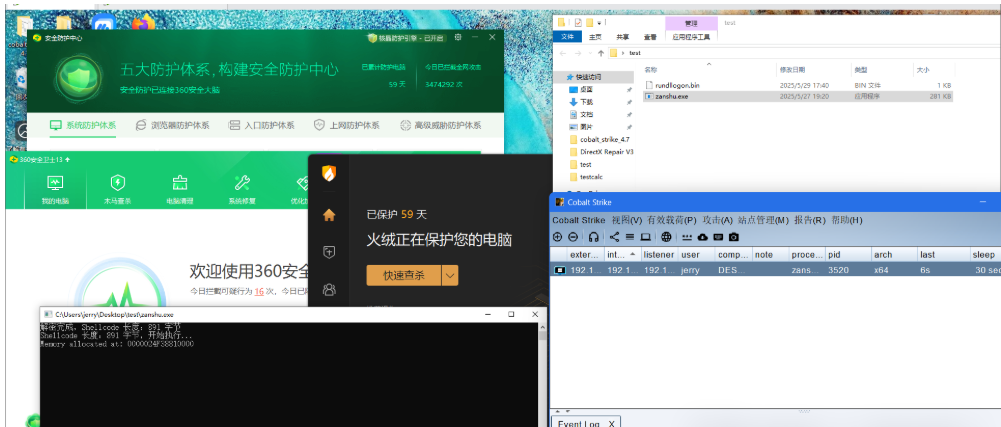Screen dimensions: 1001x427
Task: Open the Huorong home icon in sidebar
Action: (x=329, y=215)
